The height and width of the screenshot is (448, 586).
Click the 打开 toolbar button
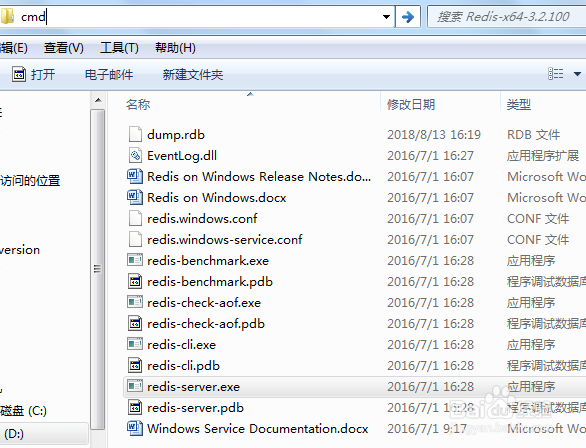pyautogui.click(x=34, y=74)
